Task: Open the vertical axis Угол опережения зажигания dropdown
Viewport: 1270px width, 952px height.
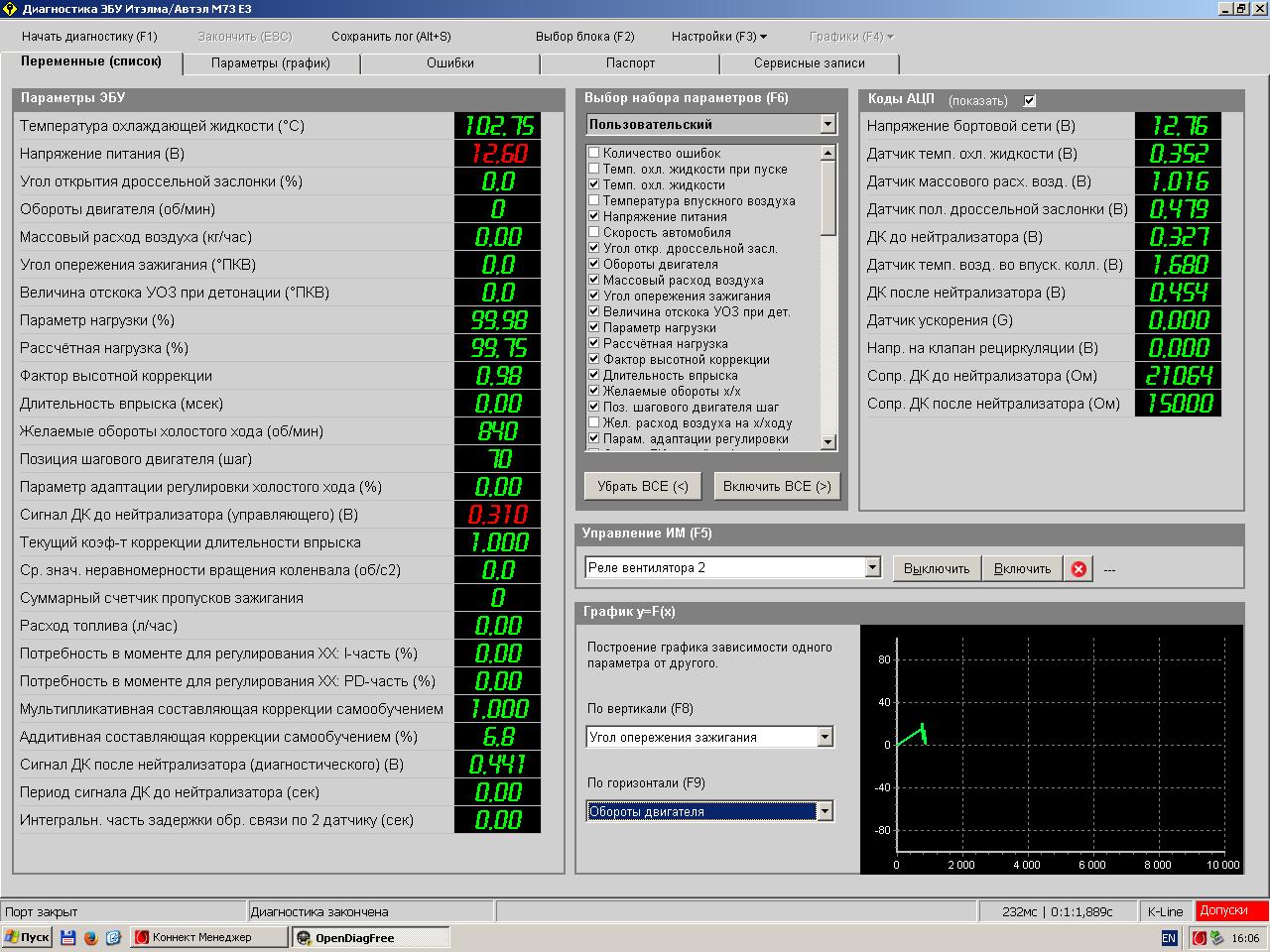Action: click(x=825, y=737)
